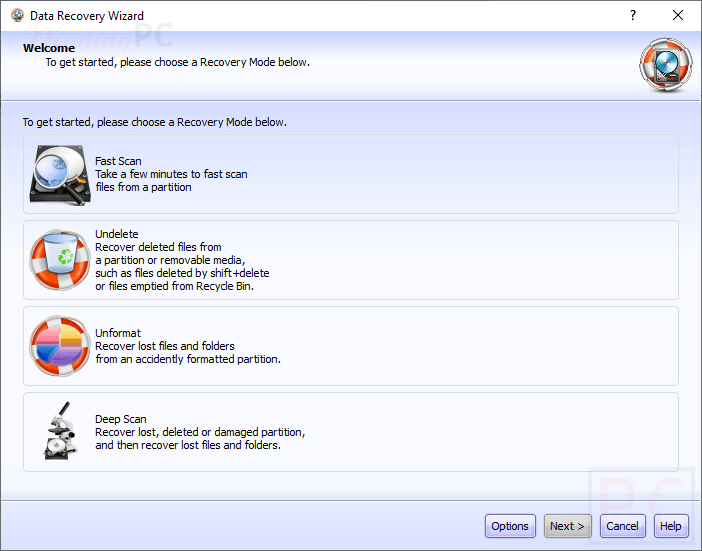Click 'such as files deleted by shift+delete' text

point(182,273)
